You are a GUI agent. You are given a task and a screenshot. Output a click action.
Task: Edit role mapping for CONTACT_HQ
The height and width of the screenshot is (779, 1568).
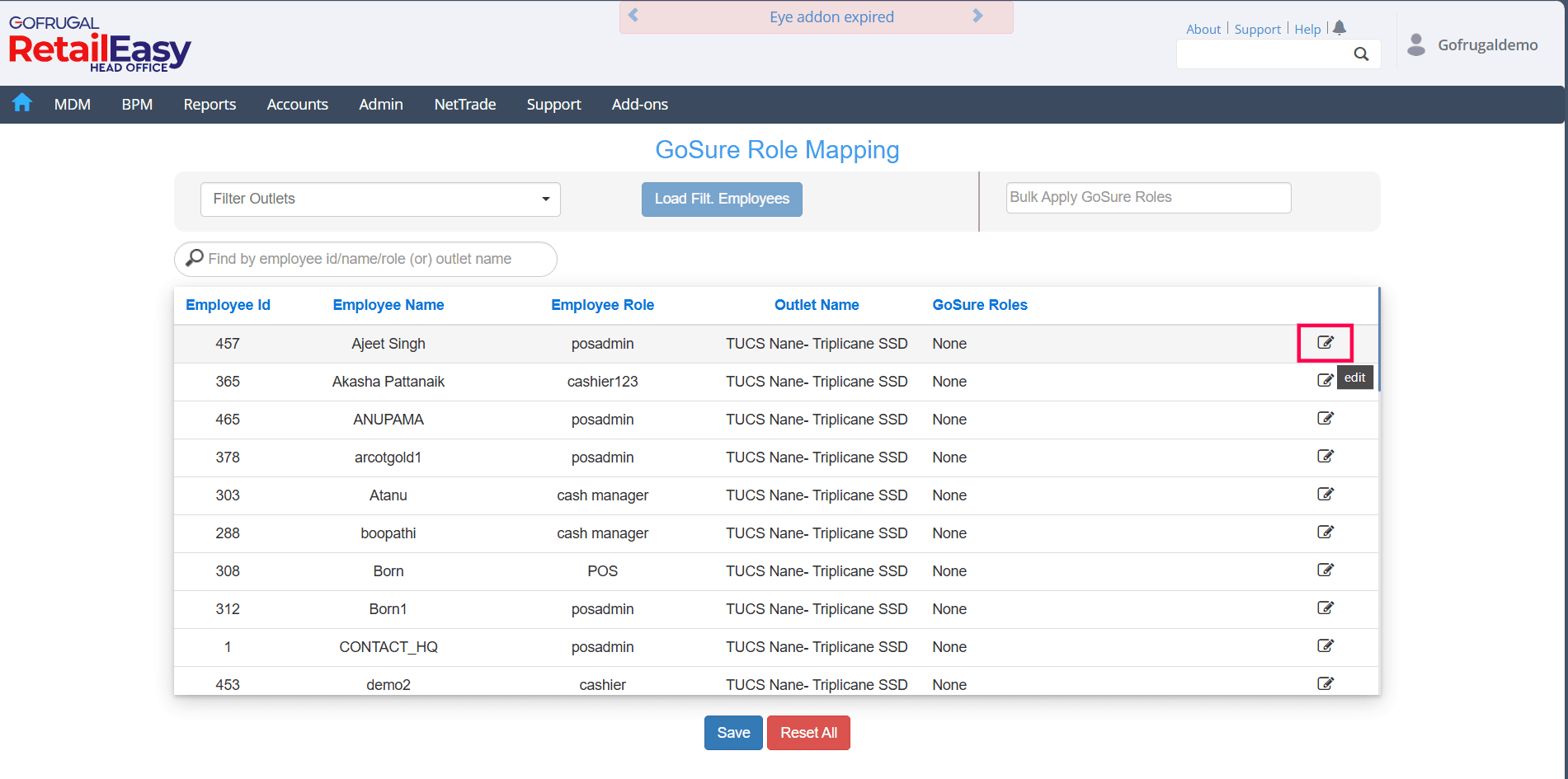click(1325, 646)
